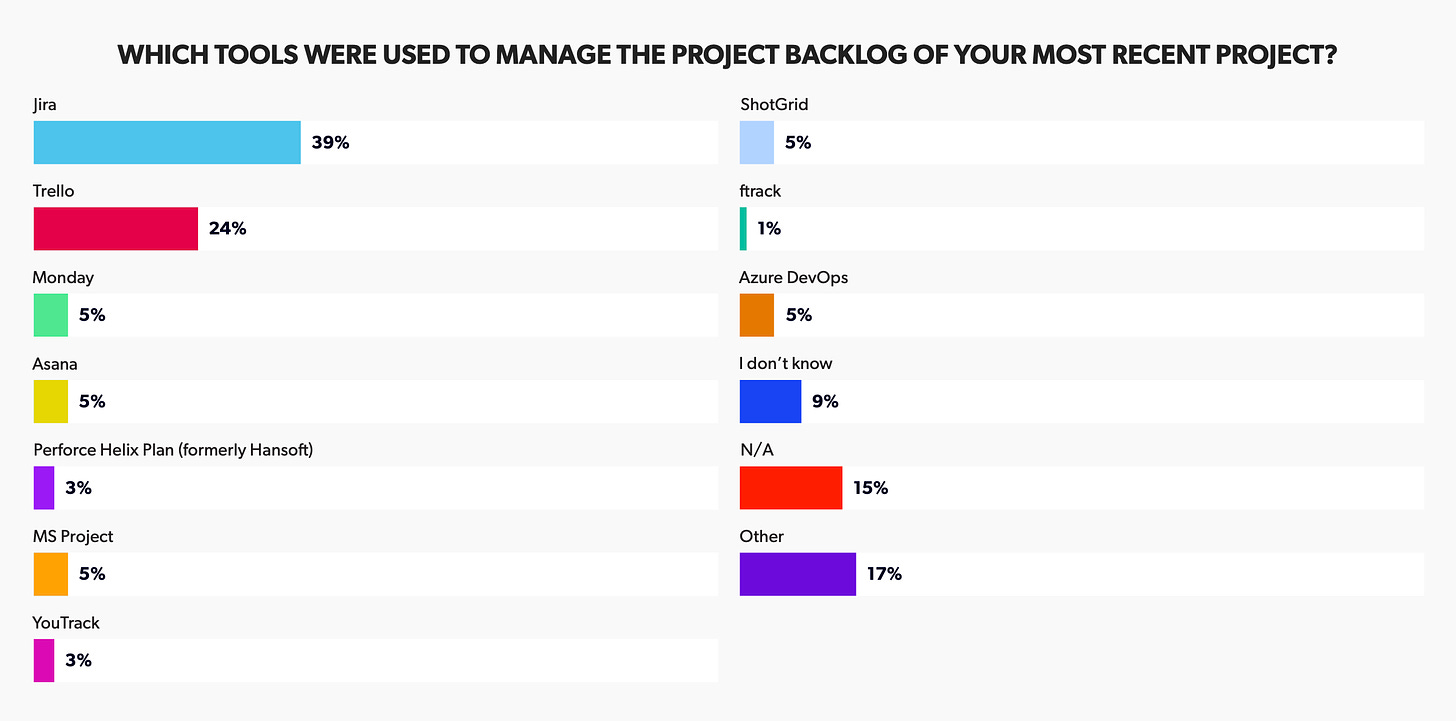Click the 24% value next to Trello

point(227,229)
